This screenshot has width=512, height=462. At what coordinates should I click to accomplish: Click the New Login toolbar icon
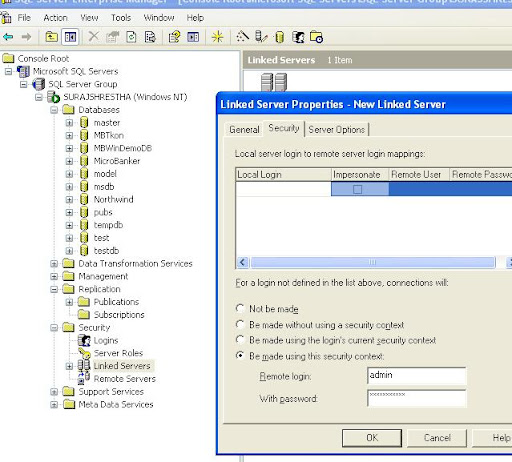[x=298, y=37]
